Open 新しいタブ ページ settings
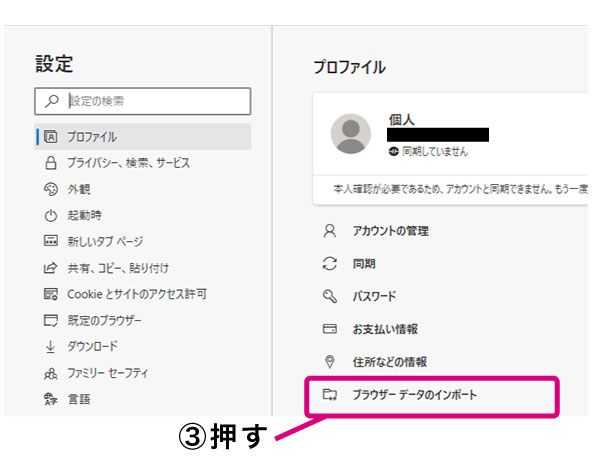This screenshot has width=606, height=471. [105, 241]
